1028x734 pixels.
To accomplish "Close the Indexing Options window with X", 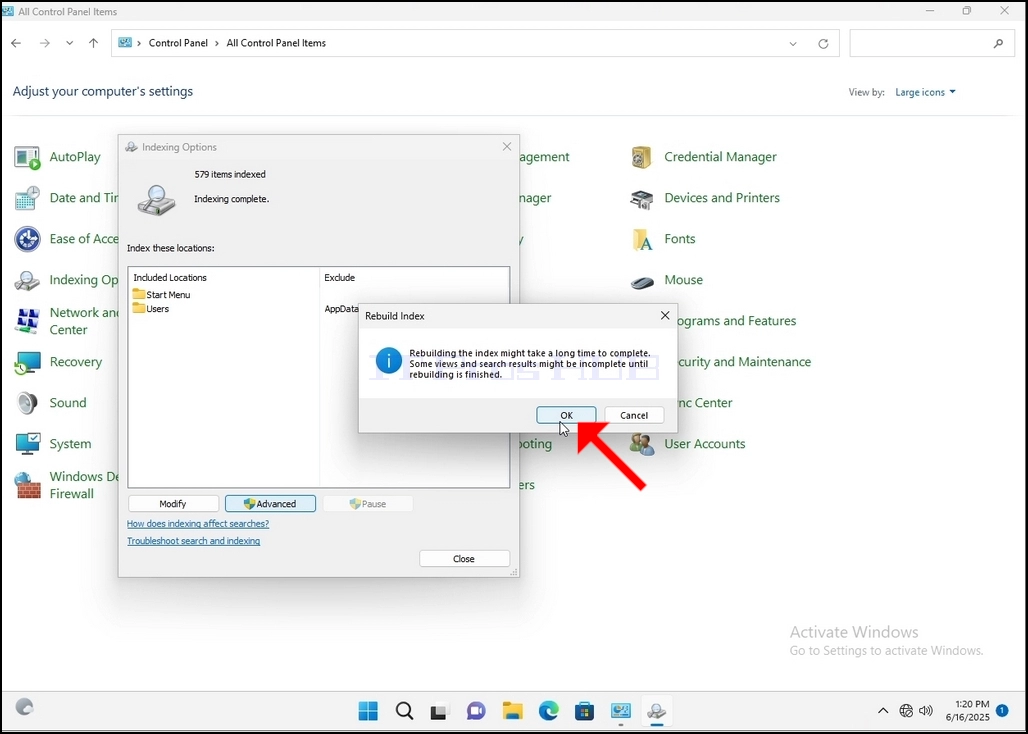I will coord(507,147).
